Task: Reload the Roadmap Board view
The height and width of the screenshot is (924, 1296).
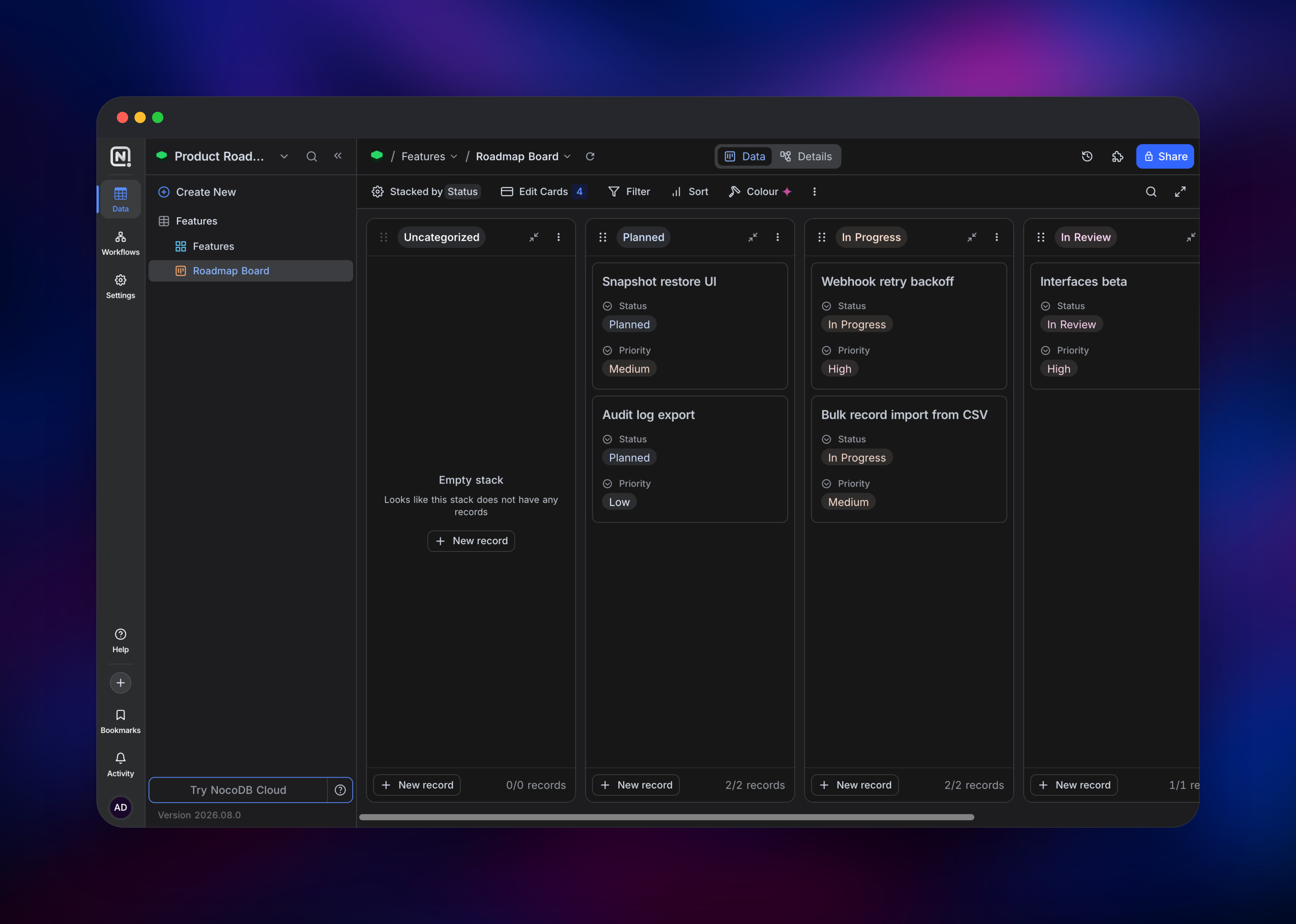Action: pos(590,156)
